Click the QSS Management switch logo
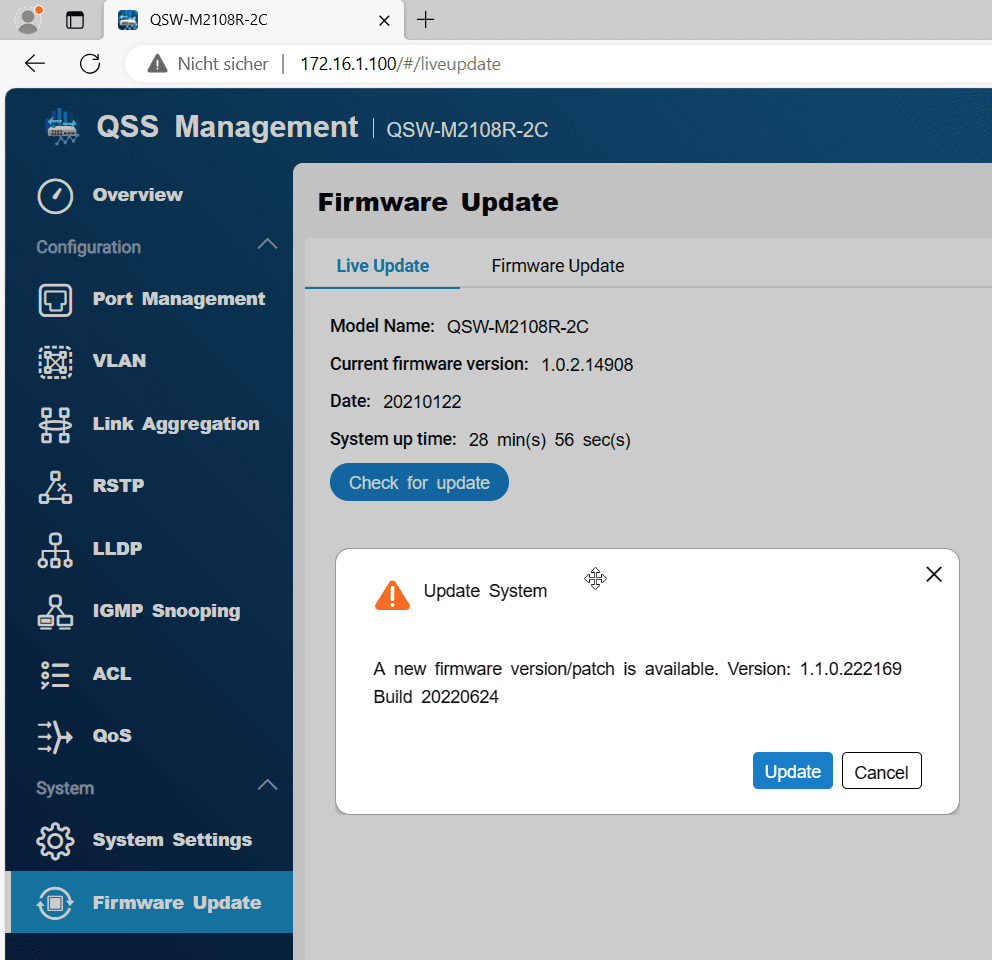Viewport: 992px width, 960px height. [x=62, y=127]
